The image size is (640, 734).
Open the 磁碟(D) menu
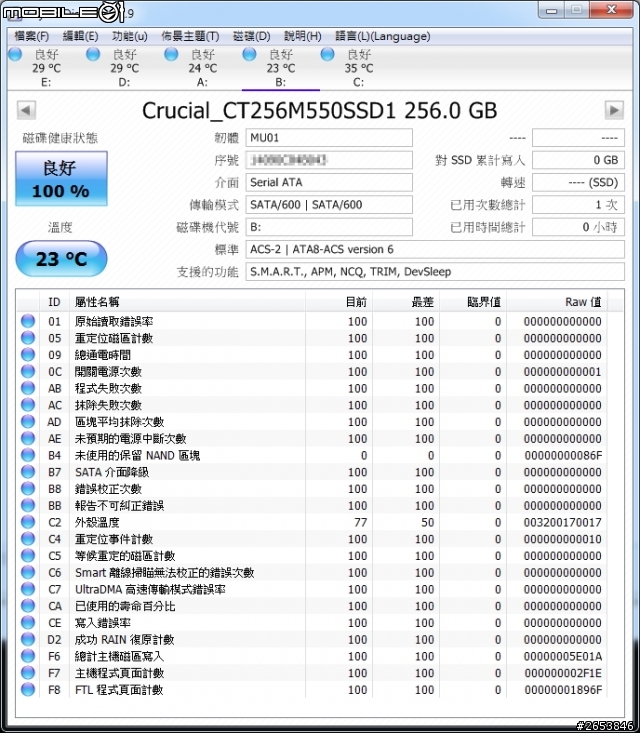click(251, 36)
